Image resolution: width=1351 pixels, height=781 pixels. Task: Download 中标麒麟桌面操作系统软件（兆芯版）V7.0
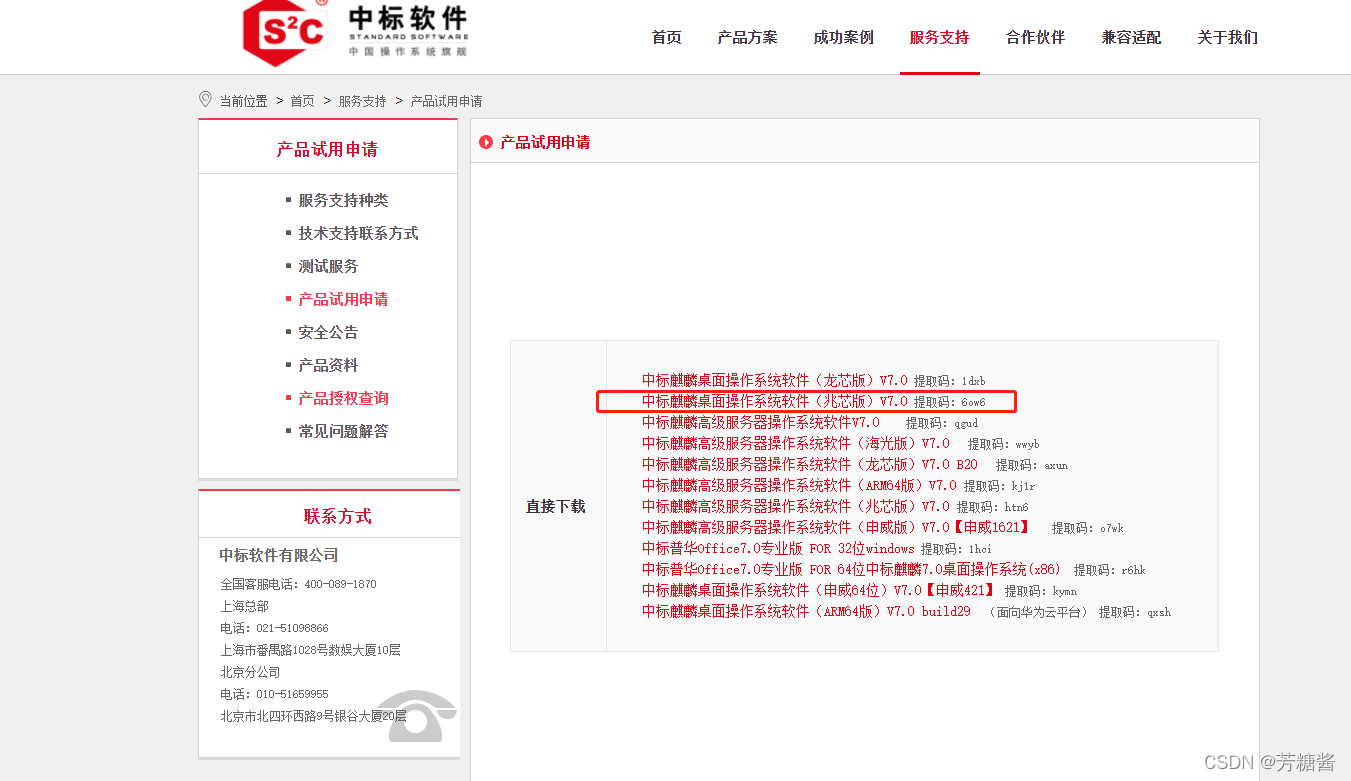(775, 402)
